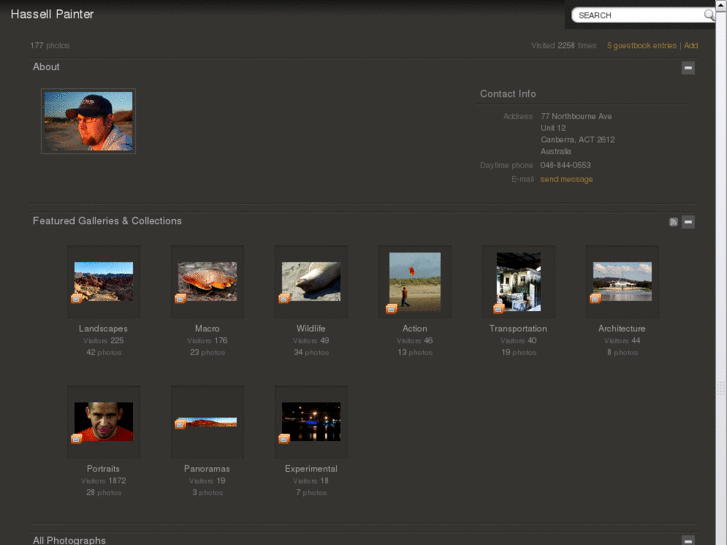Click 'Contact Info' heading
Screen dimensions: 727x545
click(x=508, y=94)
